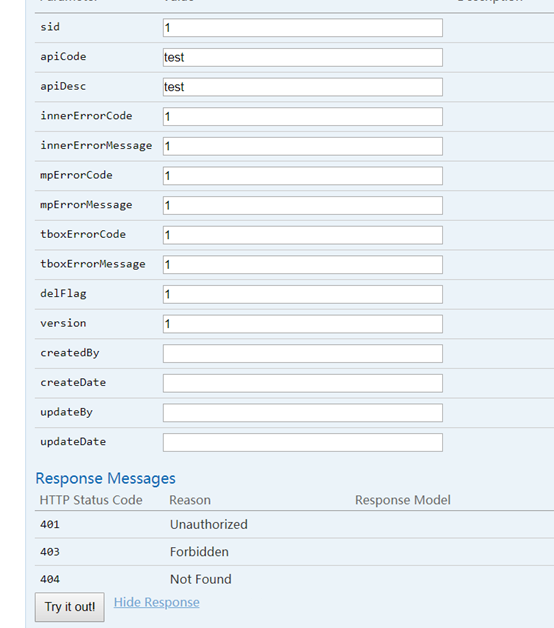Click the innerErrorMessage parameter label

point(96,146)
